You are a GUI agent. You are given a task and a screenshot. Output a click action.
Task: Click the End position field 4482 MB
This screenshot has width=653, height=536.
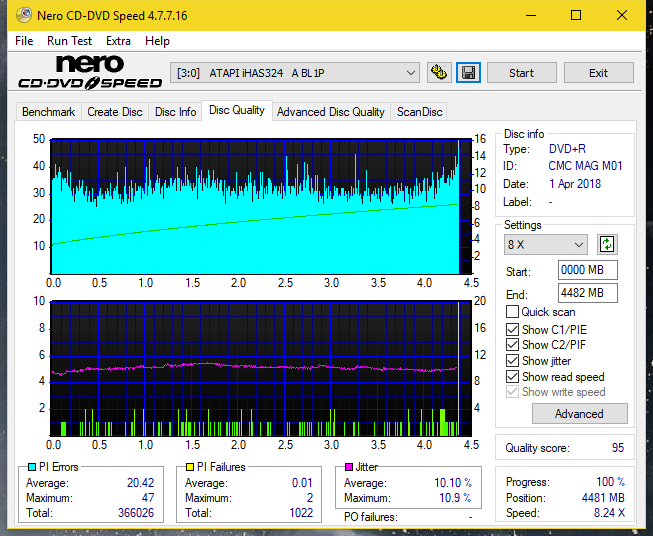[587, 293]
